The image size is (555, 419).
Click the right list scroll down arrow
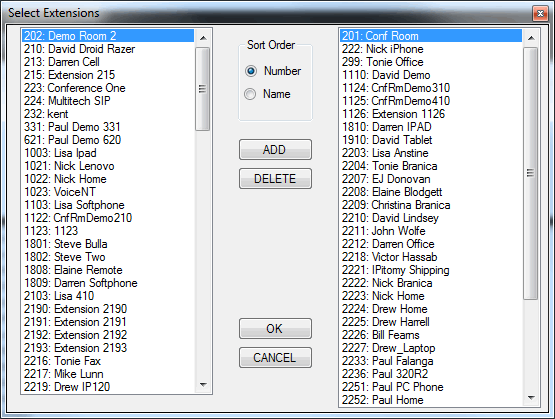[531, 398]
